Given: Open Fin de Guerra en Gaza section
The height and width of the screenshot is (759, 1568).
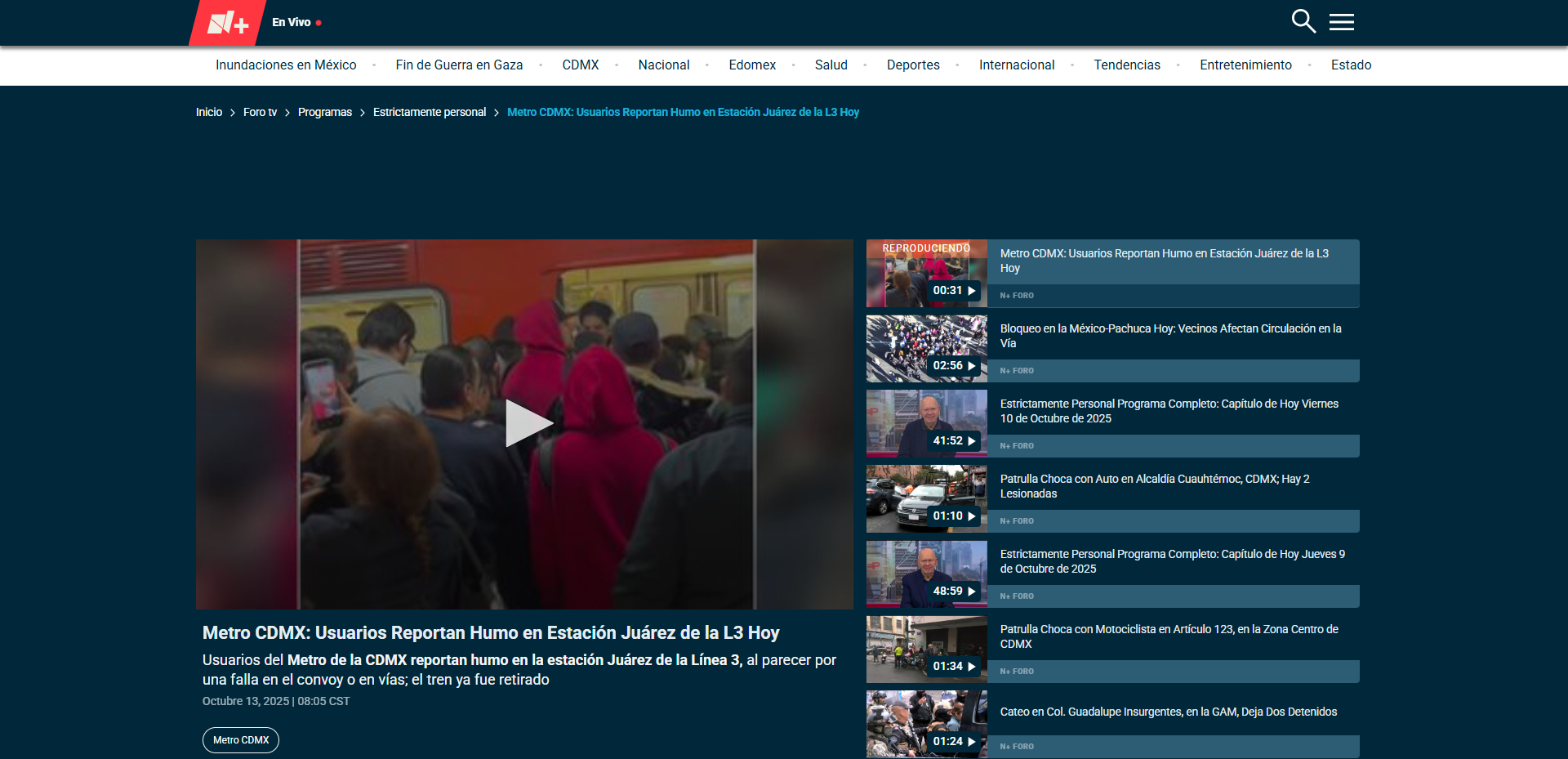Looking at the screenshot, I should click(x=459, y=65).
